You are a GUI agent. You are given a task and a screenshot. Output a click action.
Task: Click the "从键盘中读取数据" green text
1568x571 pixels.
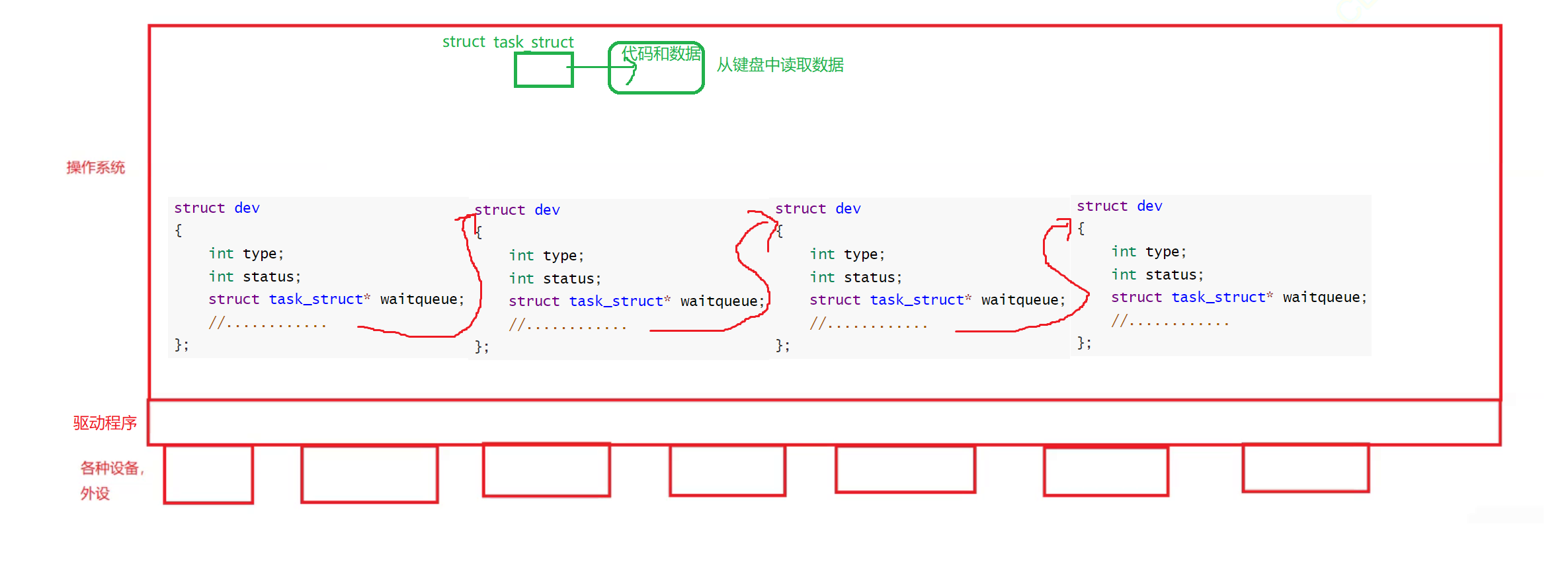[x=780, y=65]
